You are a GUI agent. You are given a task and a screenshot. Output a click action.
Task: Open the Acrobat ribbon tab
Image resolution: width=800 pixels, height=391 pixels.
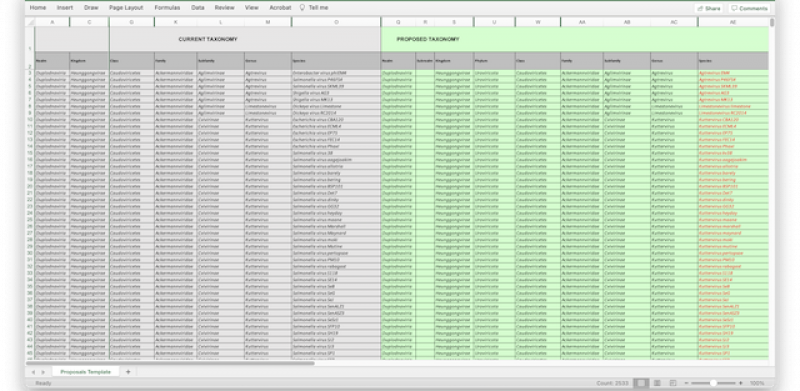(280, 8)
